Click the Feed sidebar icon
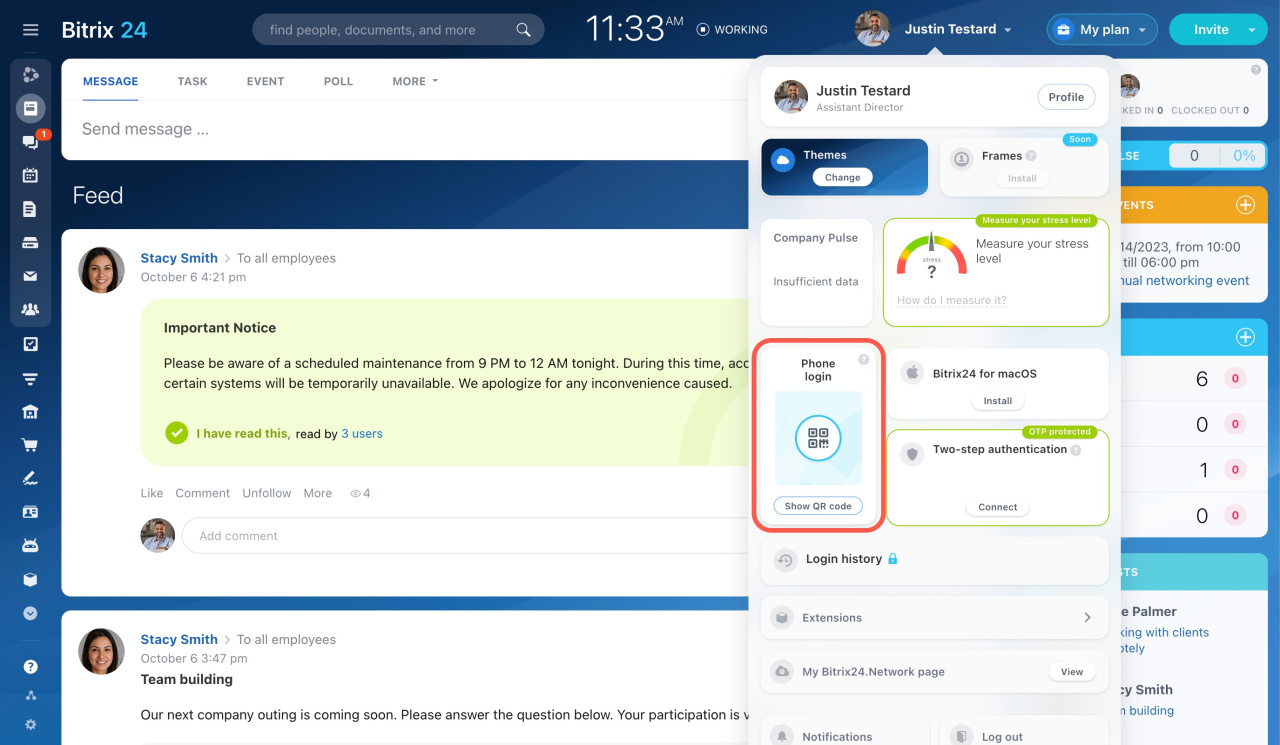 (x=30, y=108)
